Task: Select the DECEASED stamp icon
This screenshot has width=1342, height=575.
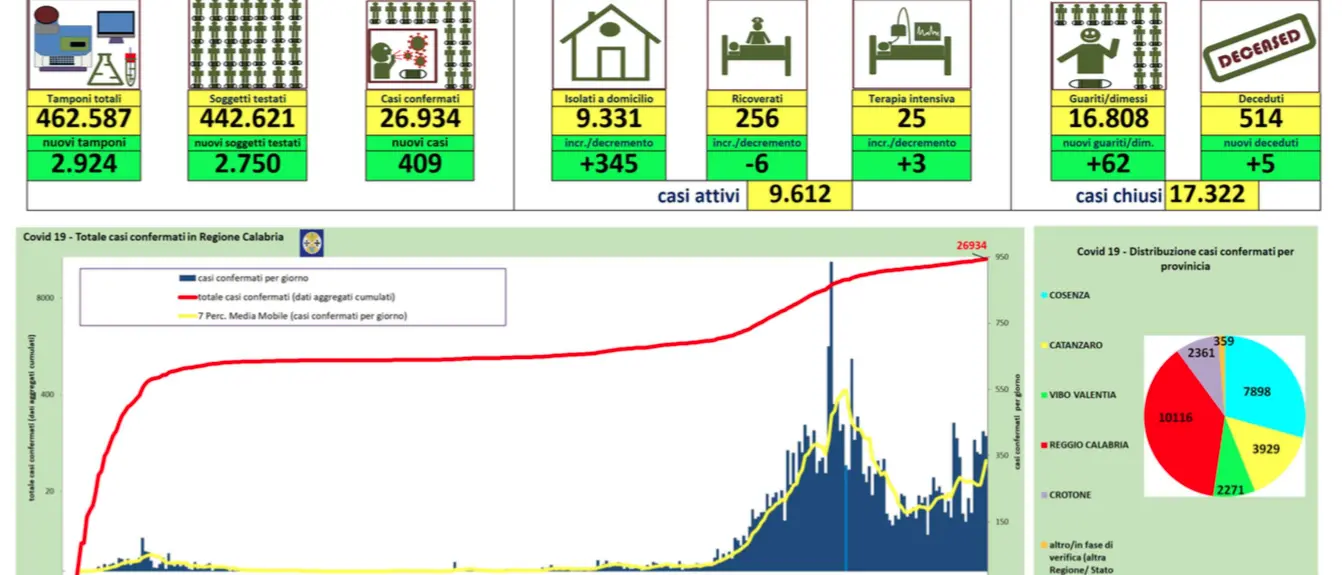Action: [x=1260, y=44]
